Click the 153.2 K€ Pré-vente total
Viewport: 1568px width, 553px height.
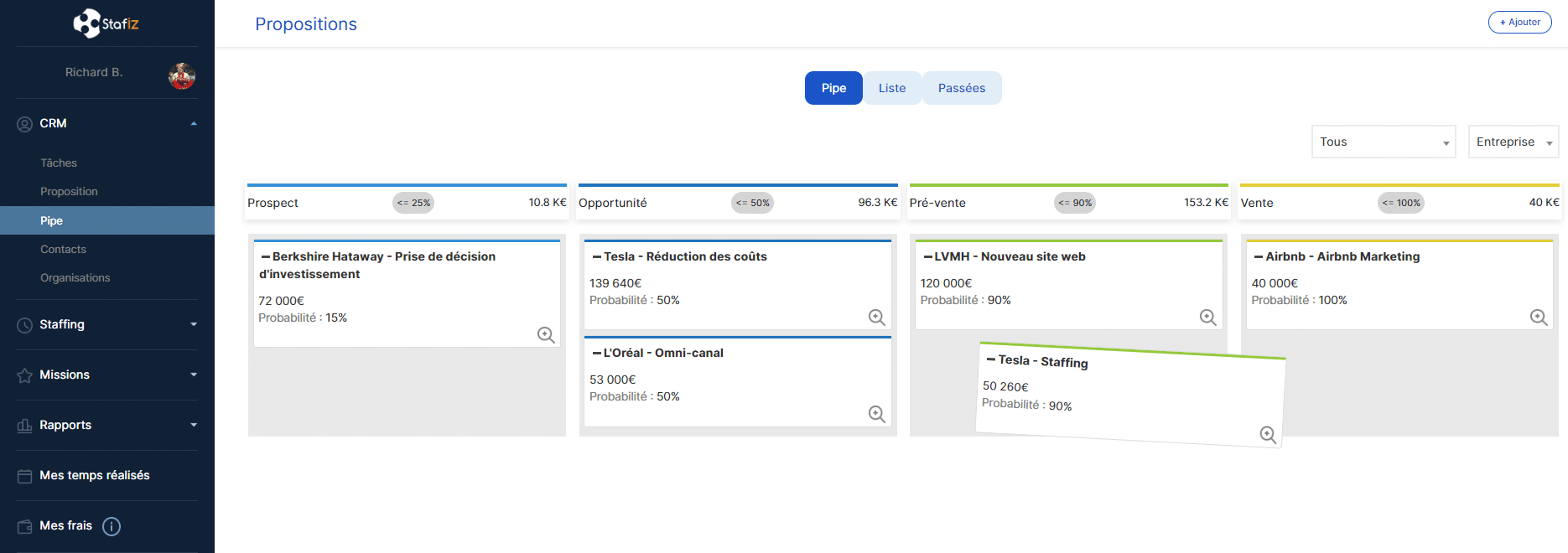click(x=1206, y=202)
